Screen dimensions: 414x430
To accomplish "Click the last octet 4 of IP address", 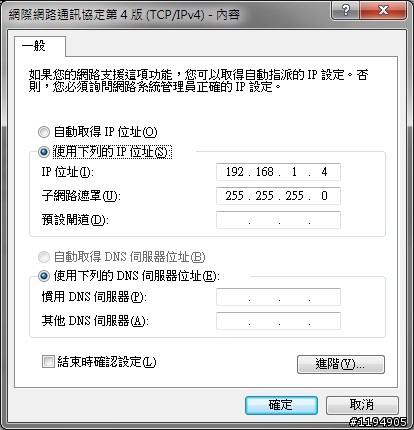I will pyautogui.click(x=324, y=172).
